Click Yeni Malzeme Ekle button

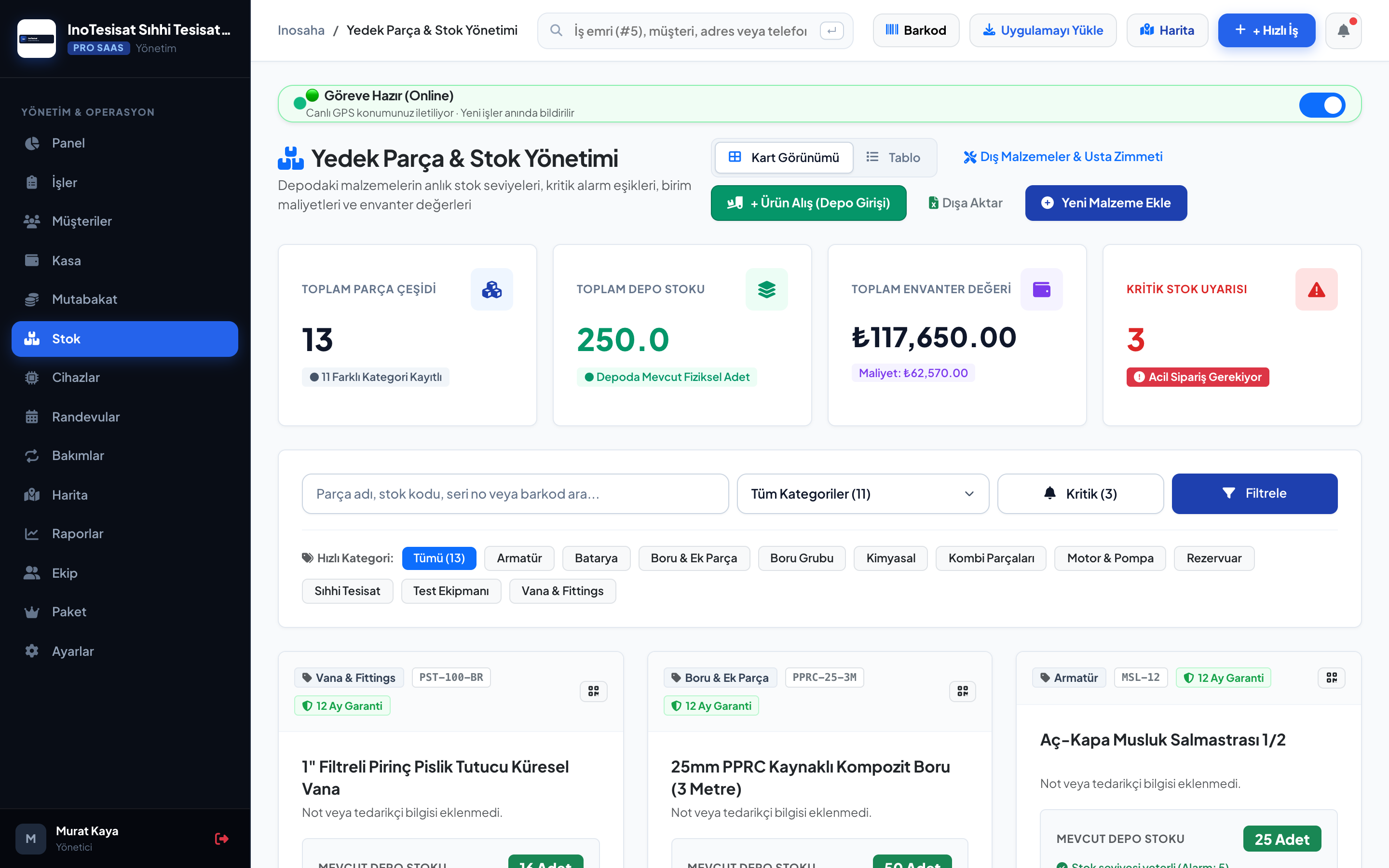pos(1106,203)
